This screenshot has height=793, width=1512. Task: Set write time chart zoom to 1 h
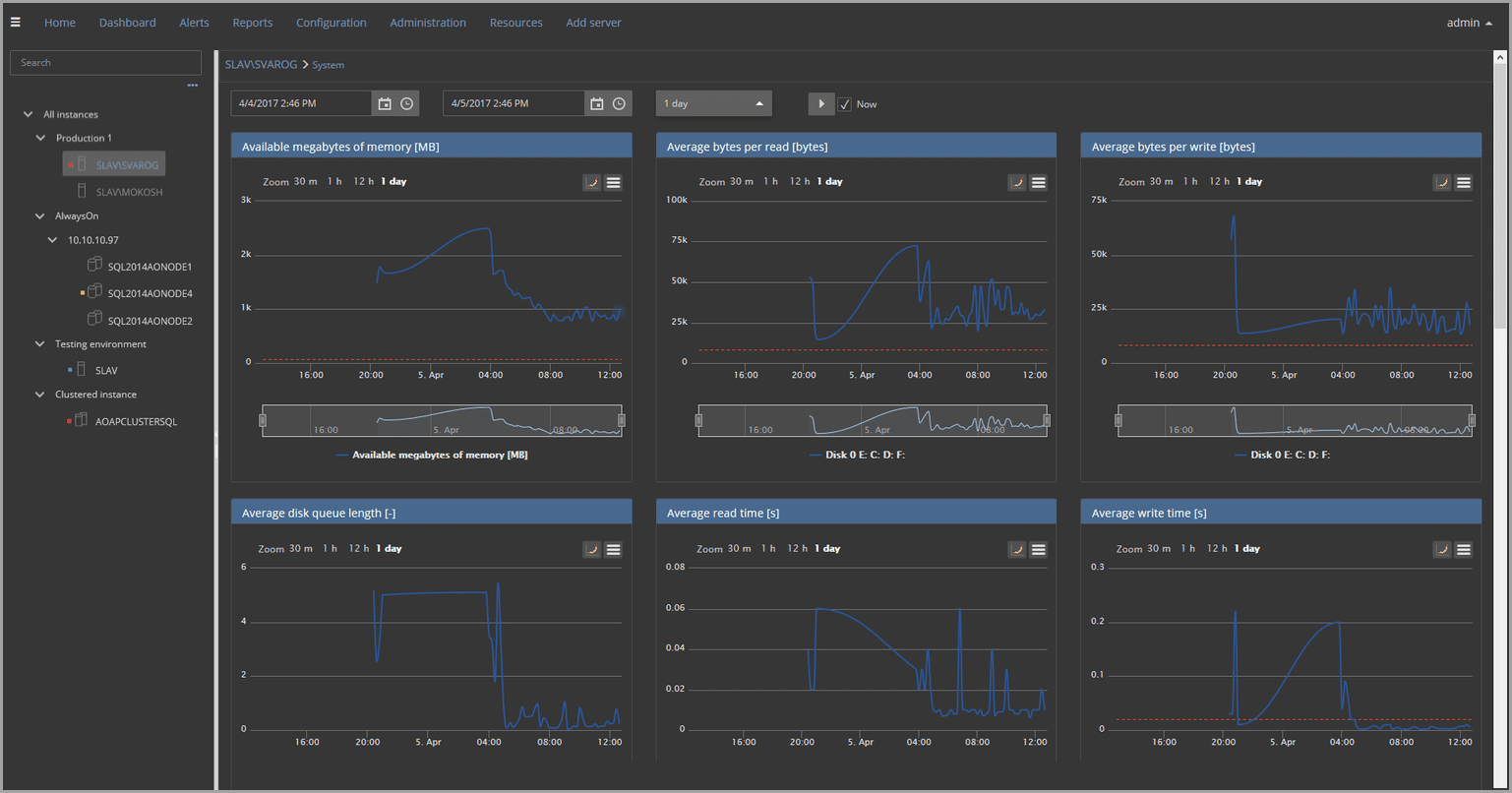click(x=1189, y=548)
